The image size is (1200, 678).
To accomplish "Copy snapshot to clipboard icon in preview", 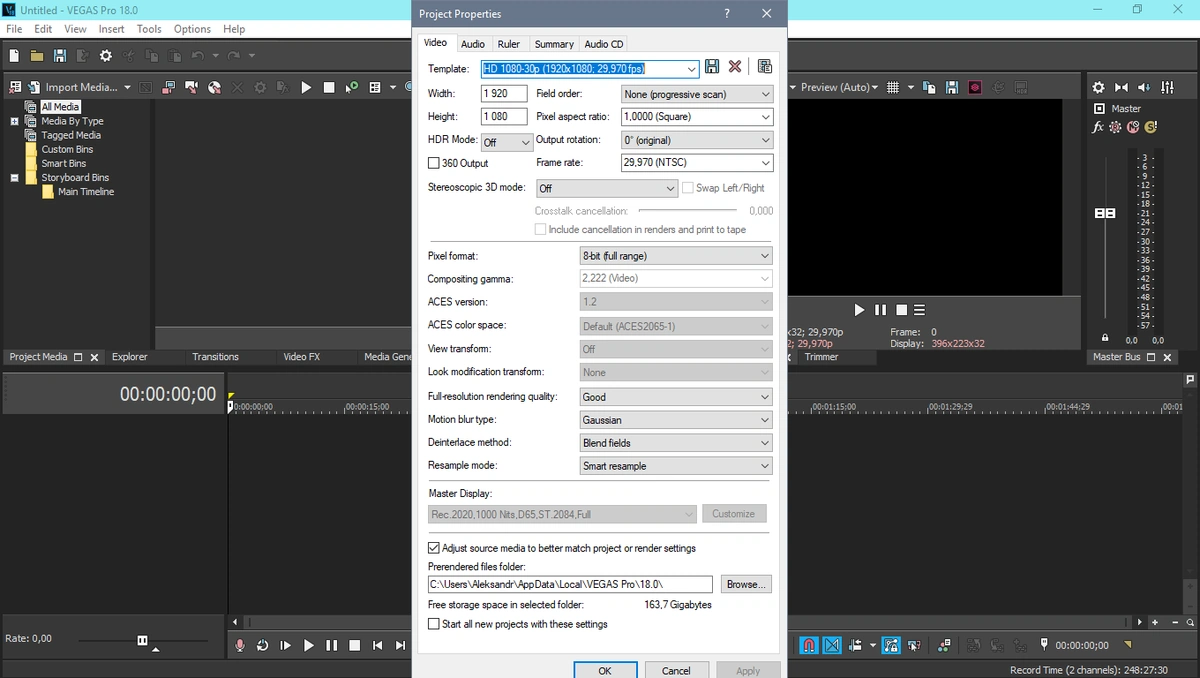I will (929, 87).
